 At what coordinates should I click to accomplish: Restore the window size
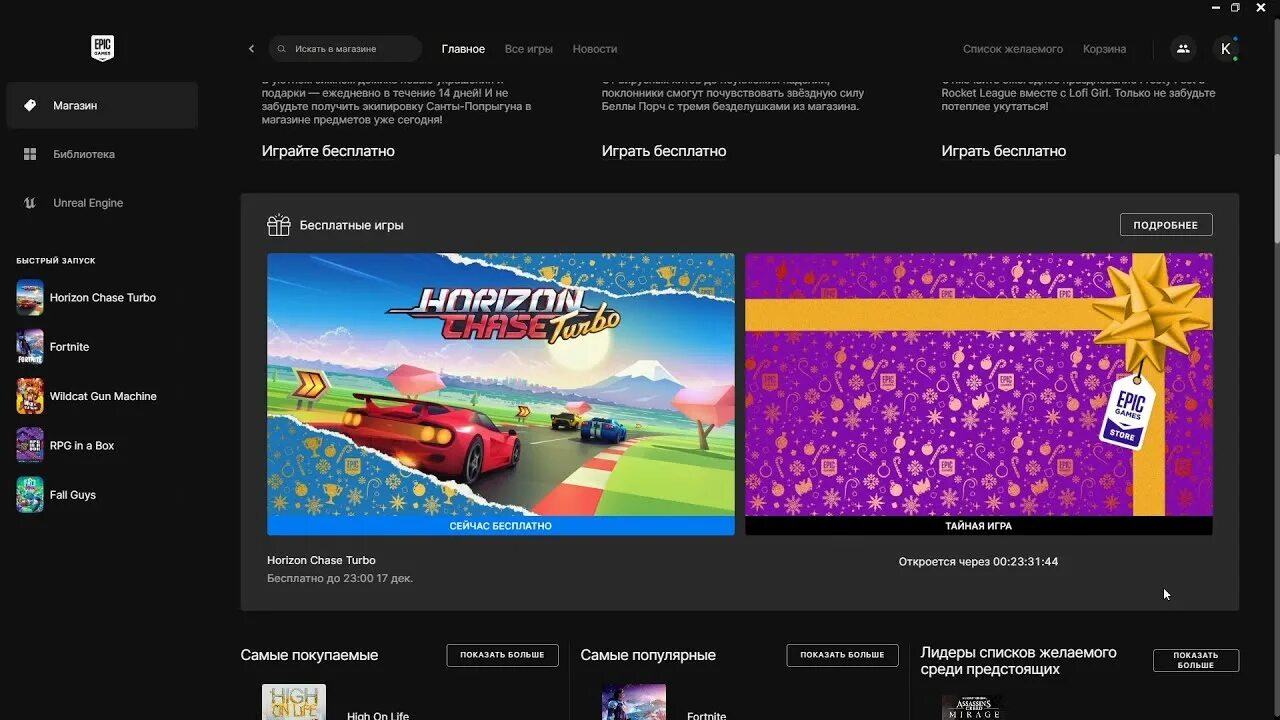pyautogui.click(x=1235, y=8)
